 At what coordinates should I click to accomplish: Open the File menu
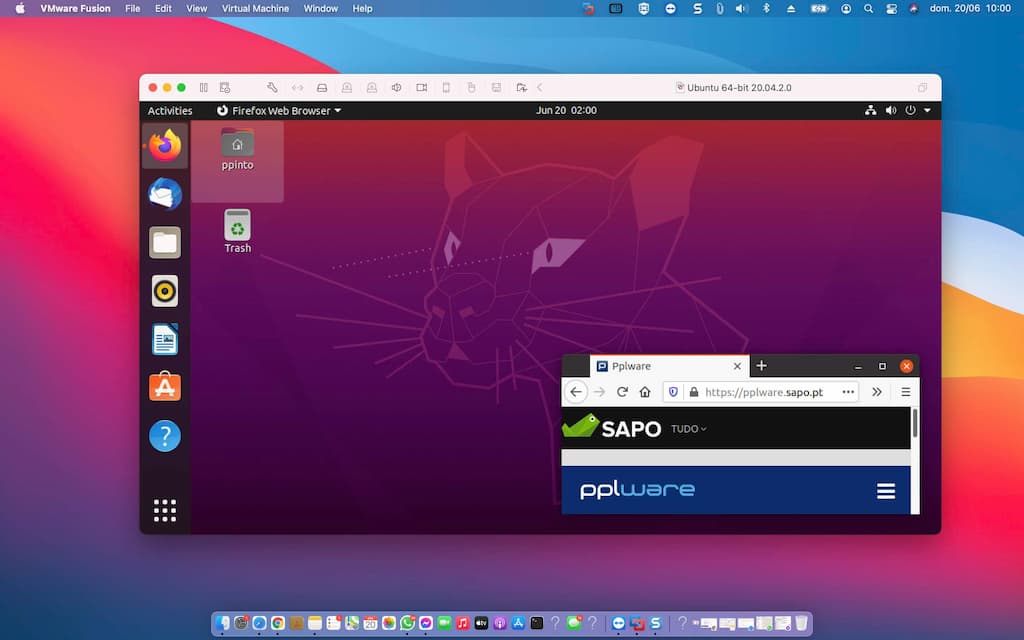coord(133,8)
